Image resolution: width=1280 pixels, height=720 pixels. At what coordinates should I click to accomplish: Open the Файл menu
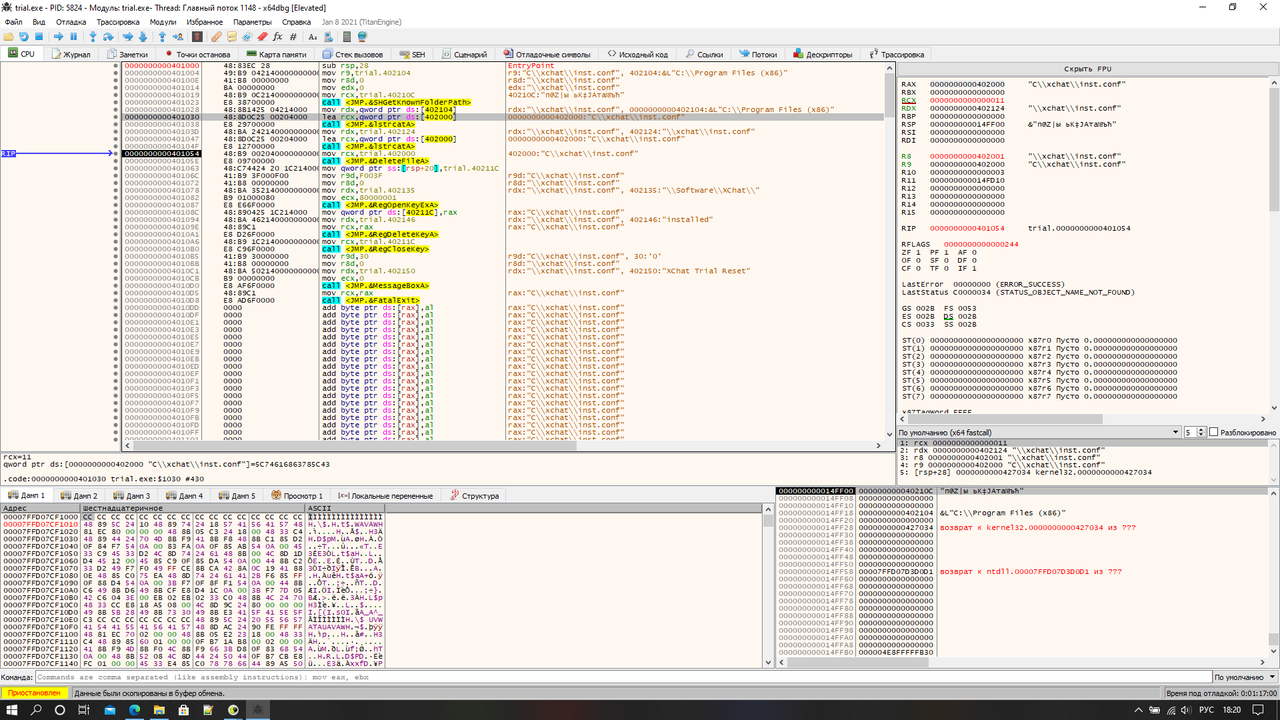click(x=13, y=21)
